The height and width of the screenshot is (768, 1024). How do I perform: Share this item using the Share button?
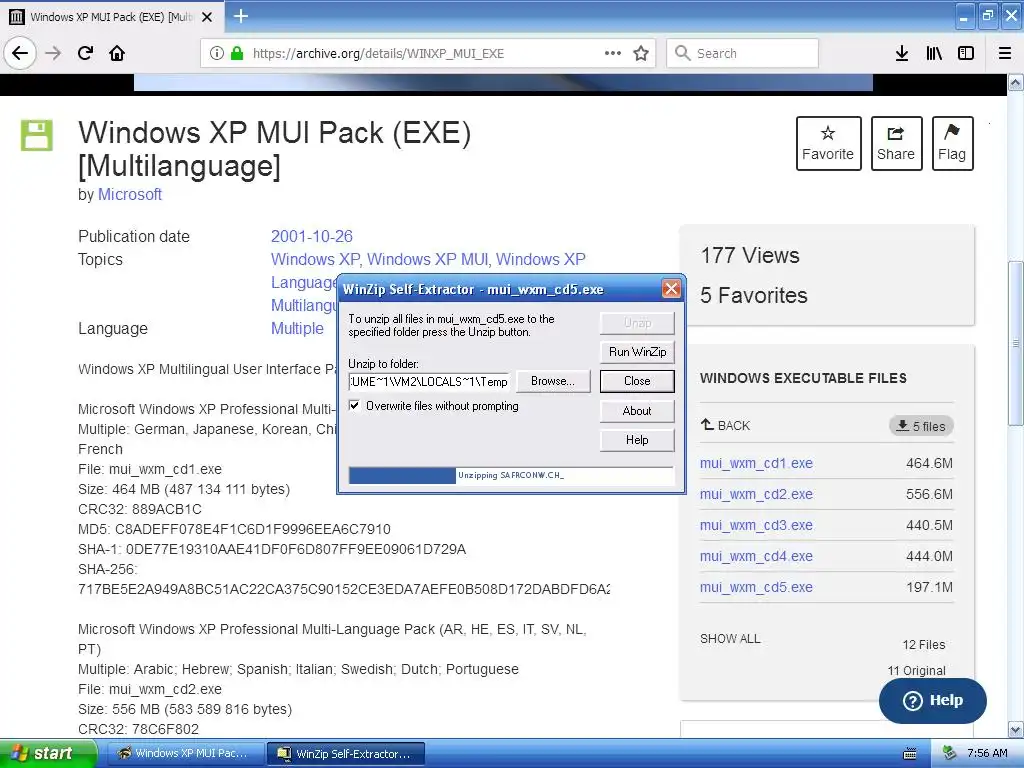pyautogui.click(x=896, y=143)
